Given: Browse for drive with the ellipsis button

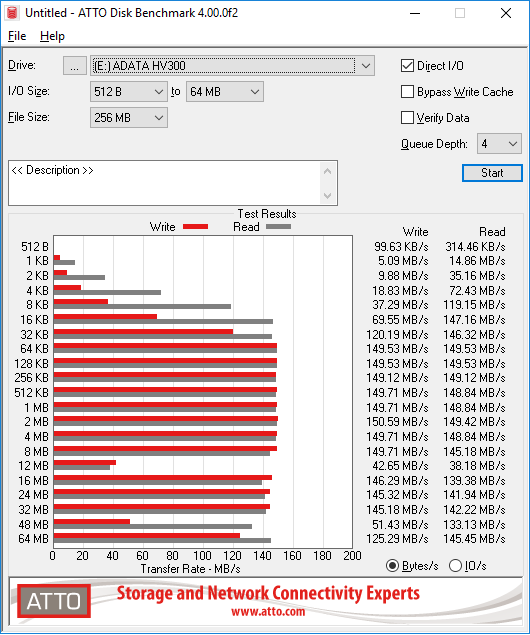Looking at the screenshot, I should click(74, 66).
